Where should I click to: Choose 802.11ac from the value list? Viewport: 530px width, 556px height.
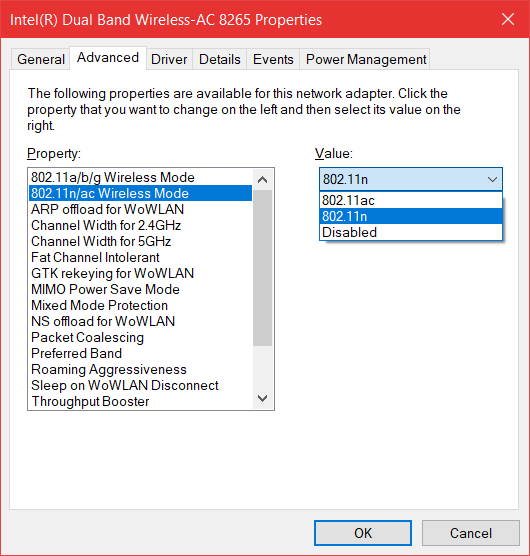click(x=411, y=200)
